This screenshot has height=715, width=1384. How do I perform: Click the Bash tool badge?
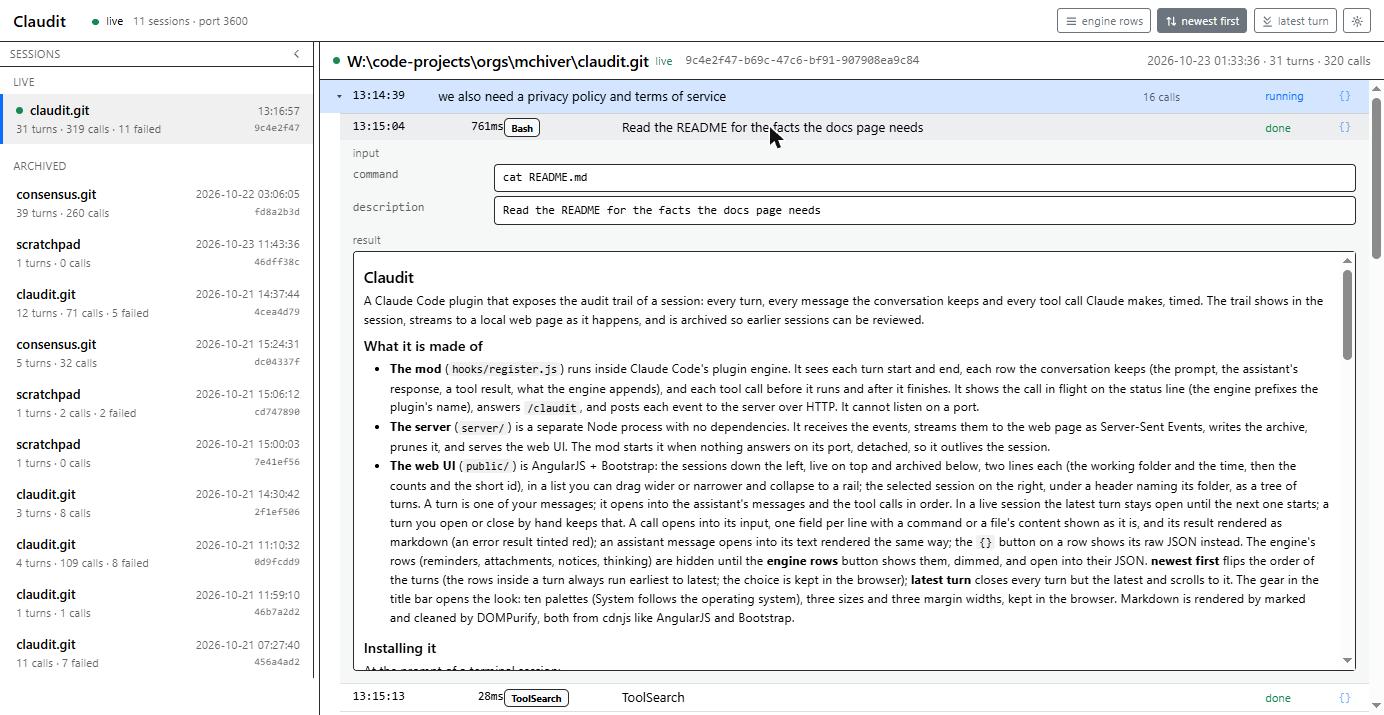click(522, 128)
